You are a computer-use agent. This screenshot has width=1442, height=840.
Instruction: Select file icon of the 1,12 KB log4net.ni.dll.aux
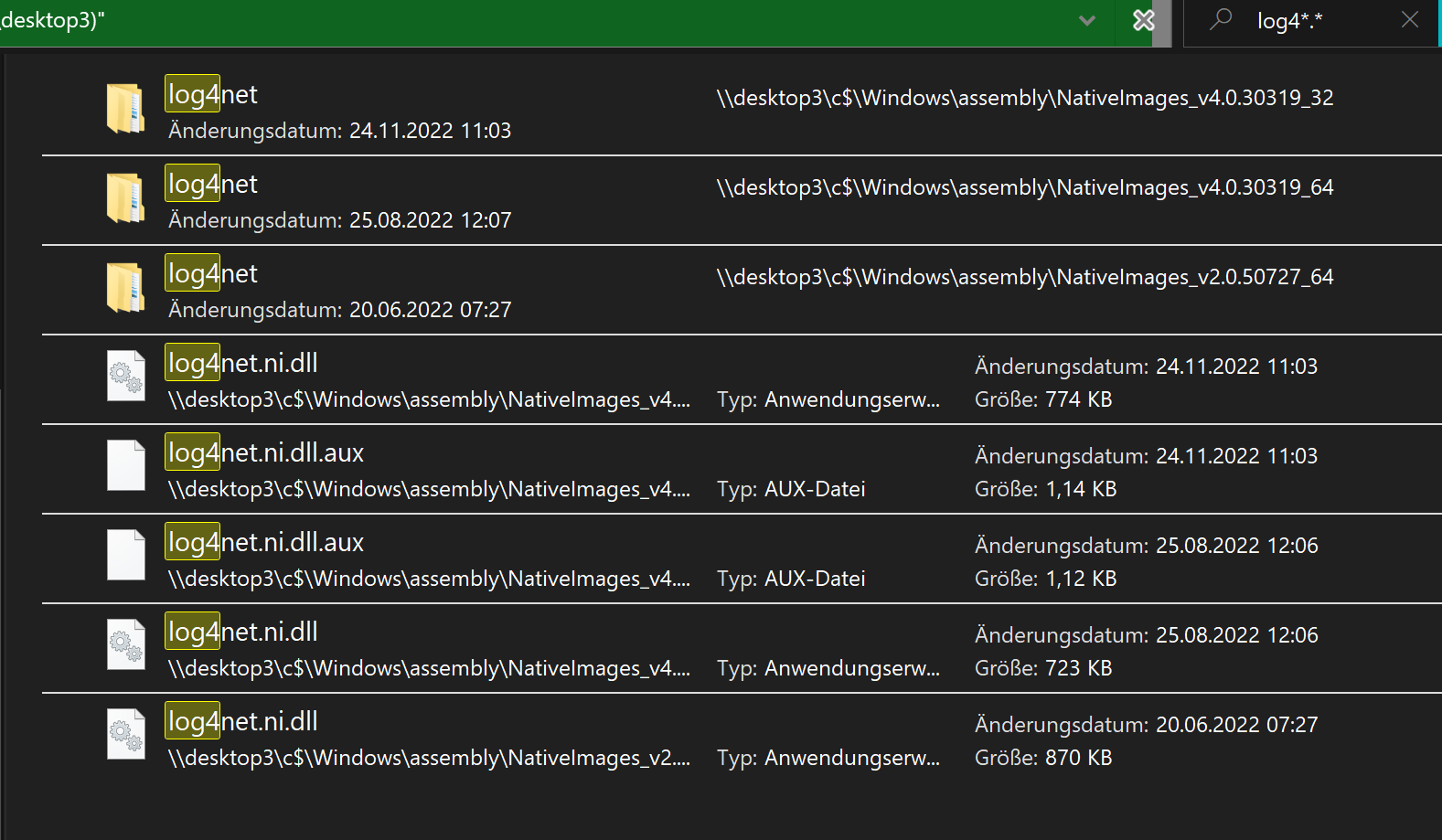coord(125,555)
